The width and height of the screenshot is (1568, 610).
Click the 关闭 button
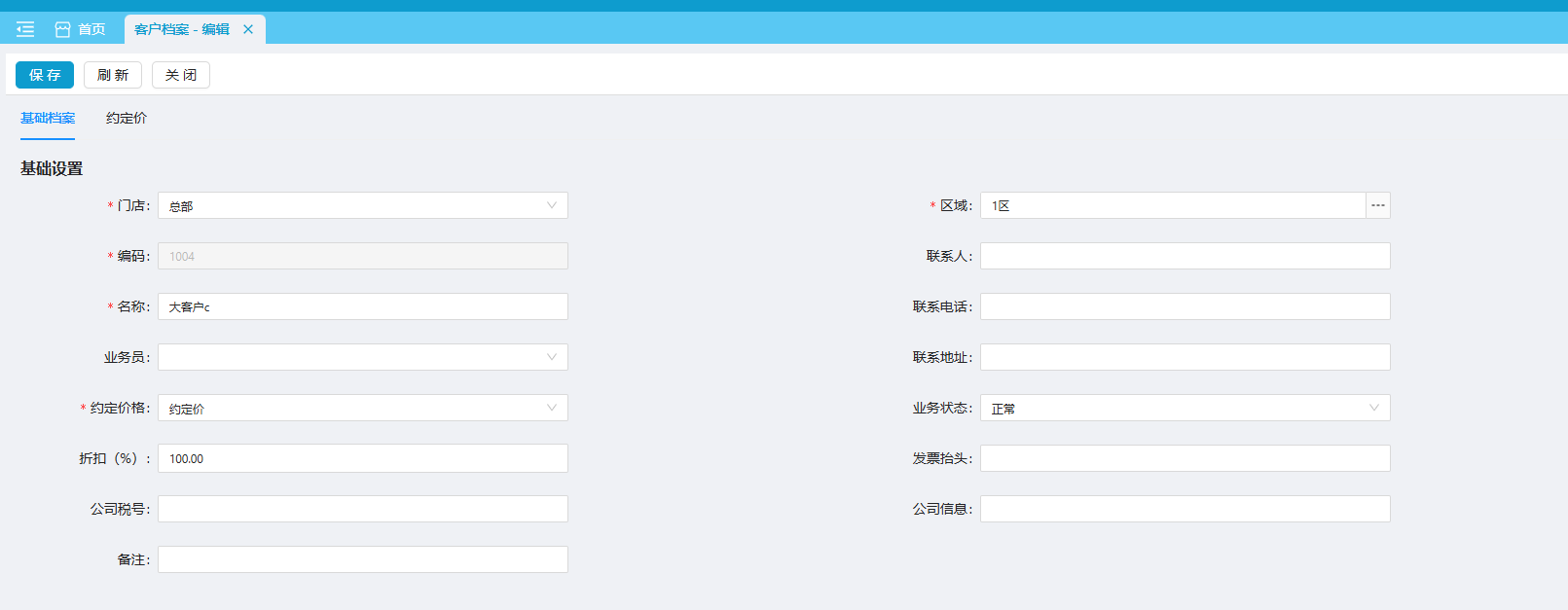pyautogui.click(x=181, y=75)
